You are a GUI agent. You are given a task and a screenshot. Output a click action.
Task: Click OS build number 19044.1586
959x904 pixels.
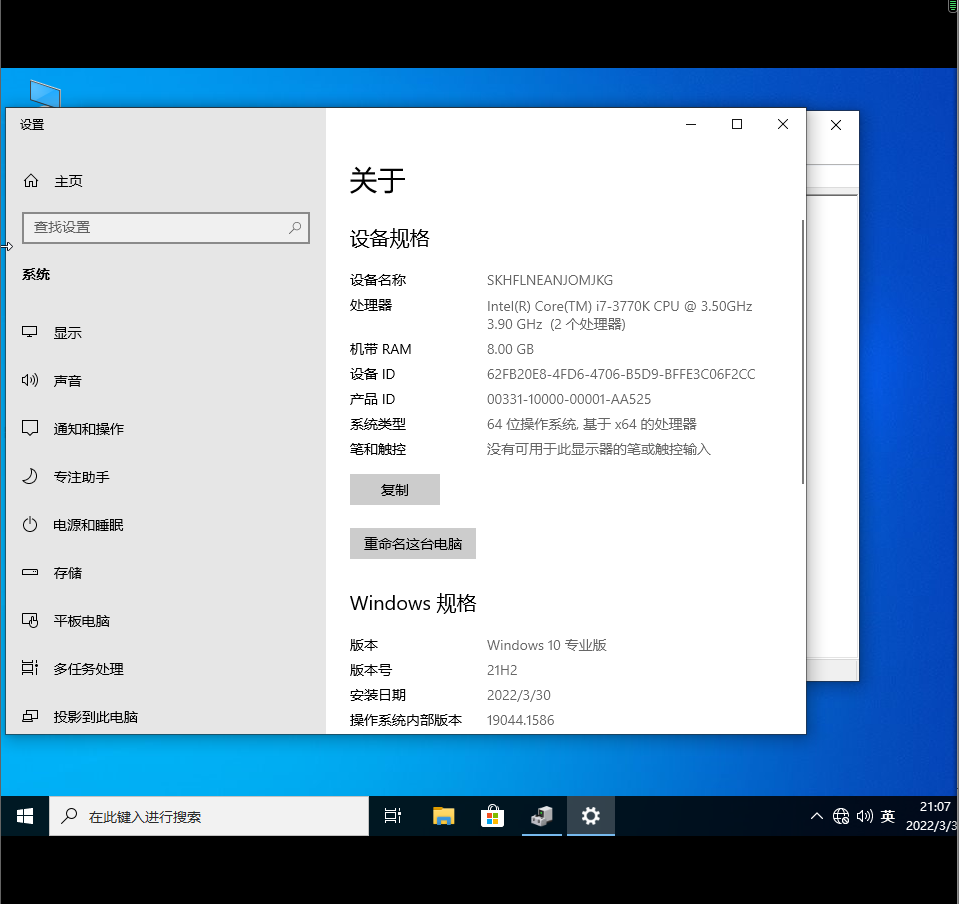[520, 721]
